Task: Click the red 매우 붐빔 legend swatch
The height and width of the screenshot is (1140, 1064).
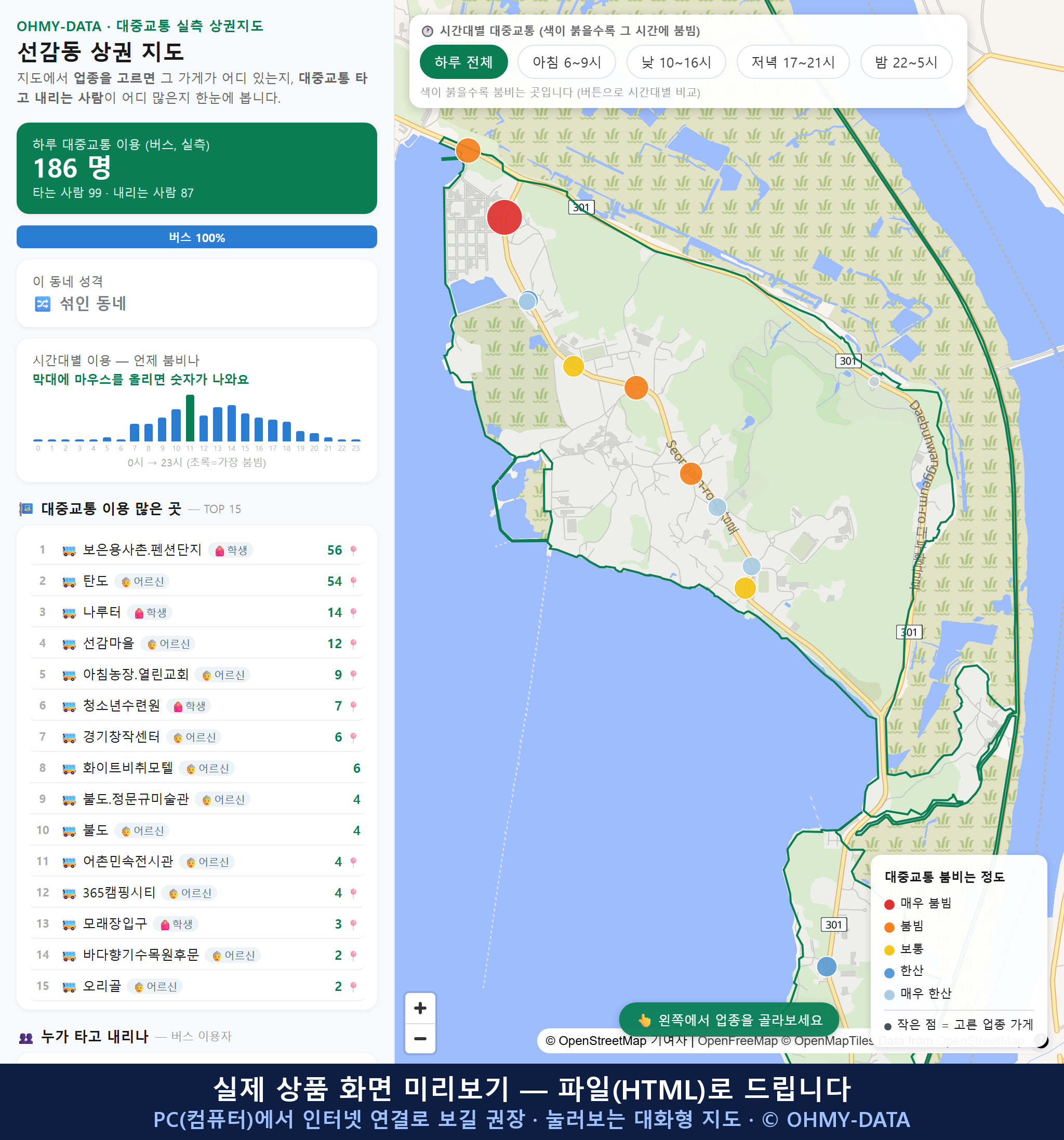Action: click(x=889, y=904)
